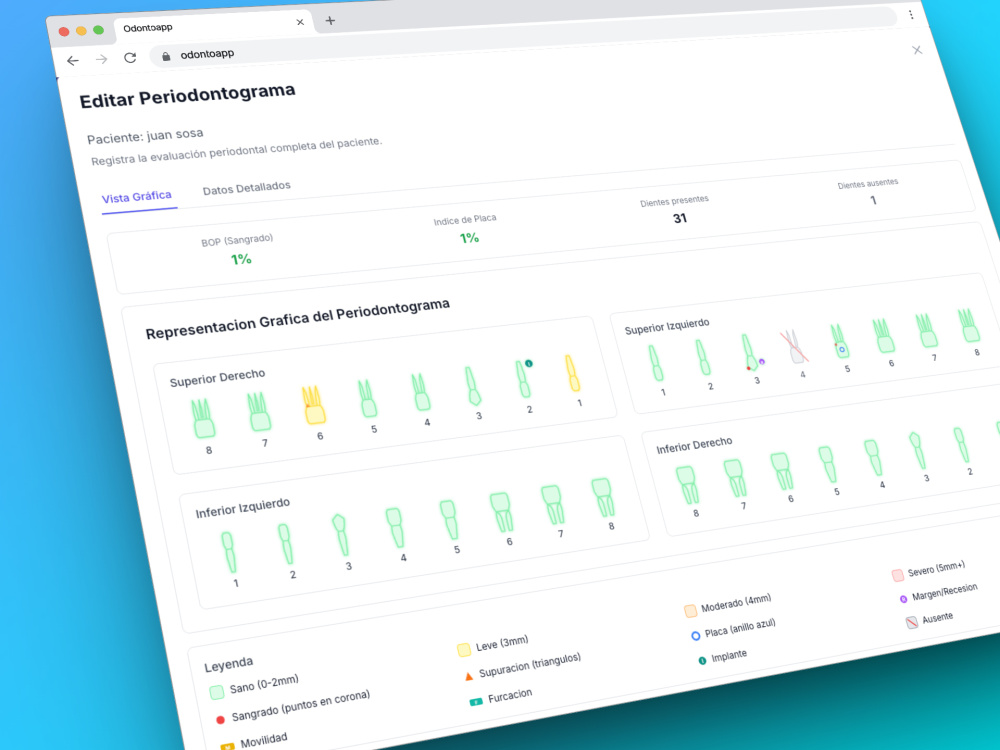Image resolution: width=1000 pixels, height=750 pixels.
Task: Select tooth 7 in Inferior Izquierdo
Action: [x=552, y=504]
